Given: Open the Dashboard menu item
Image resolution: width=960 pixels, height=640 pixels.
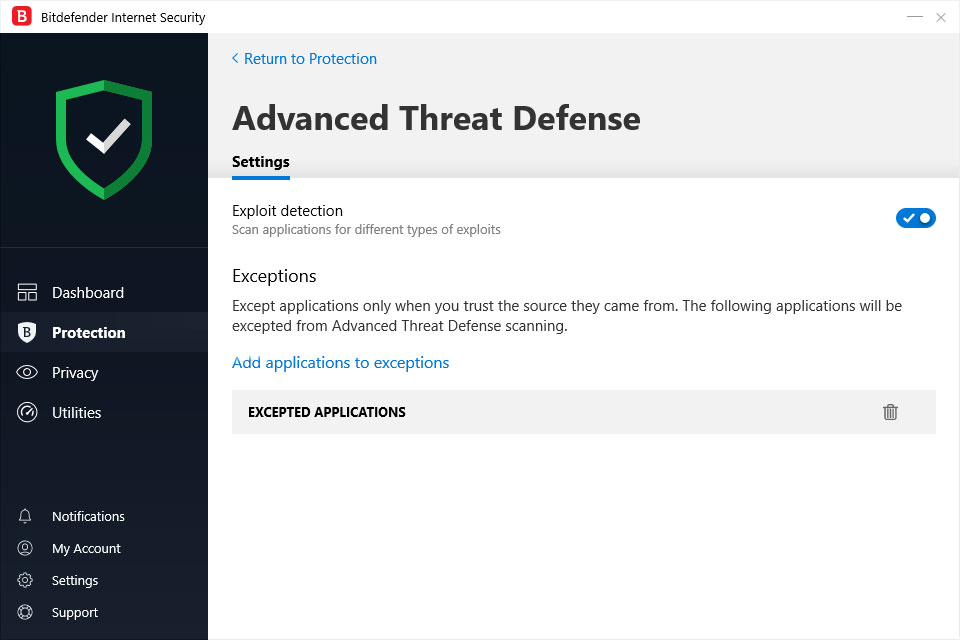Looking at the screenshot, I should click(x=88, y=293).
